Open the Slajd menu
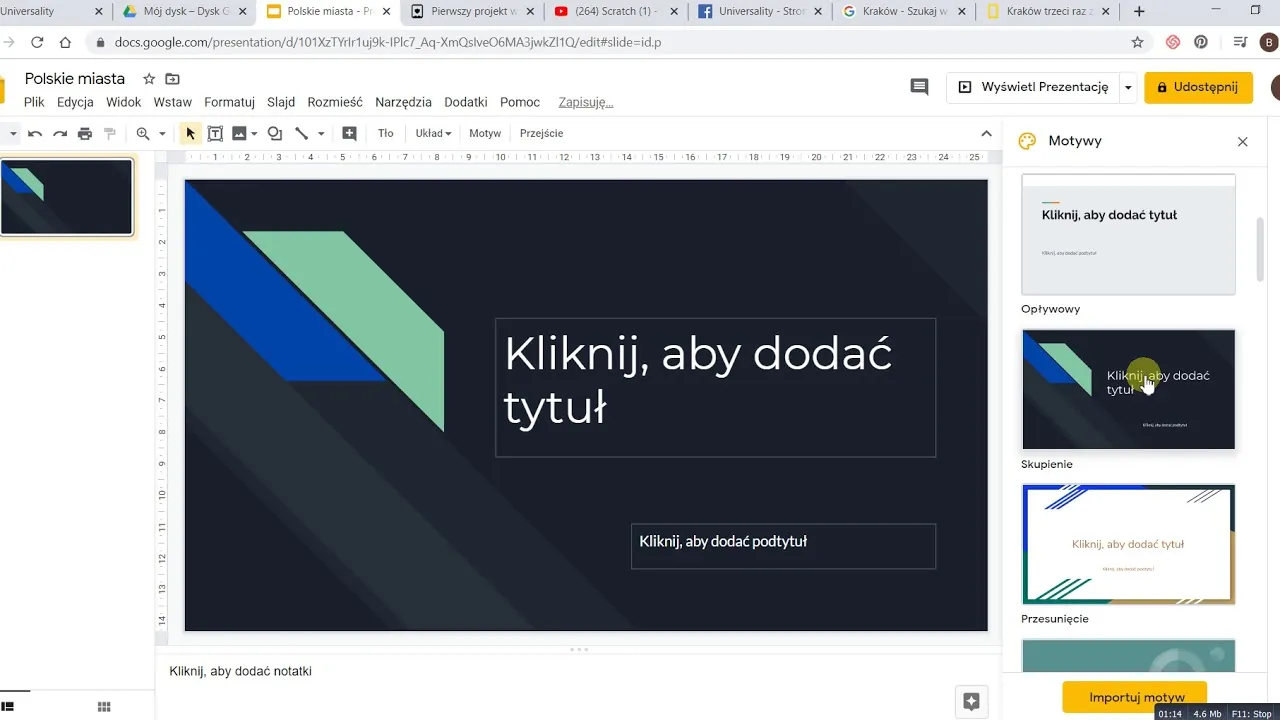 tap(281, 102)
